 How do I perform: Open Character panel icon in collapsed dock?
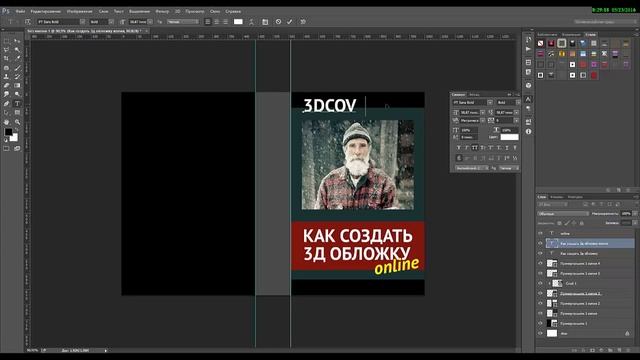529,99
